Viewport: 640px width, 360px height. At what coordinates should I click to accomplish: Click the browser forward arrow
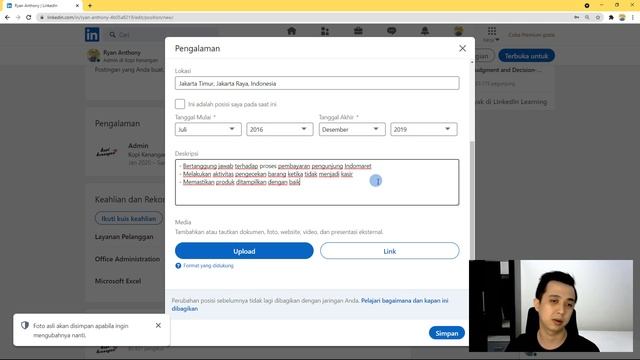click(18, 17)
